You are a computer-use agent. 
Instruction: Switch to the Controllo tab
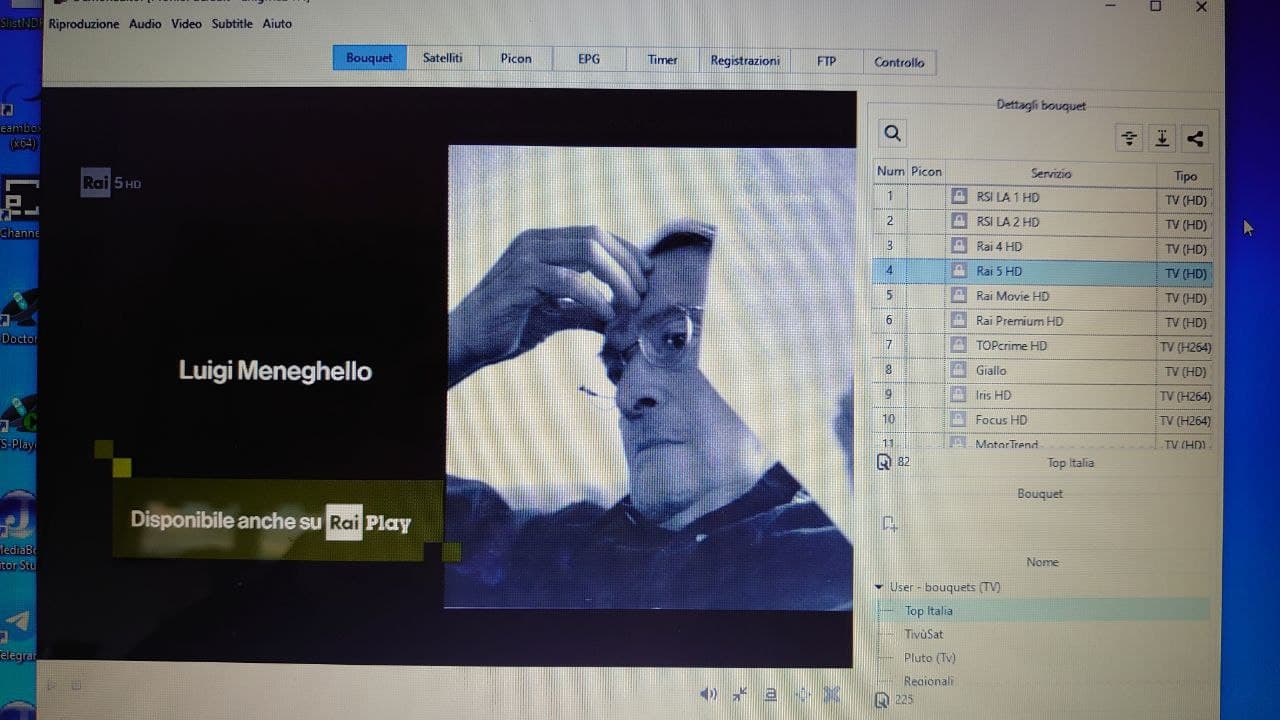click(899, 62)
